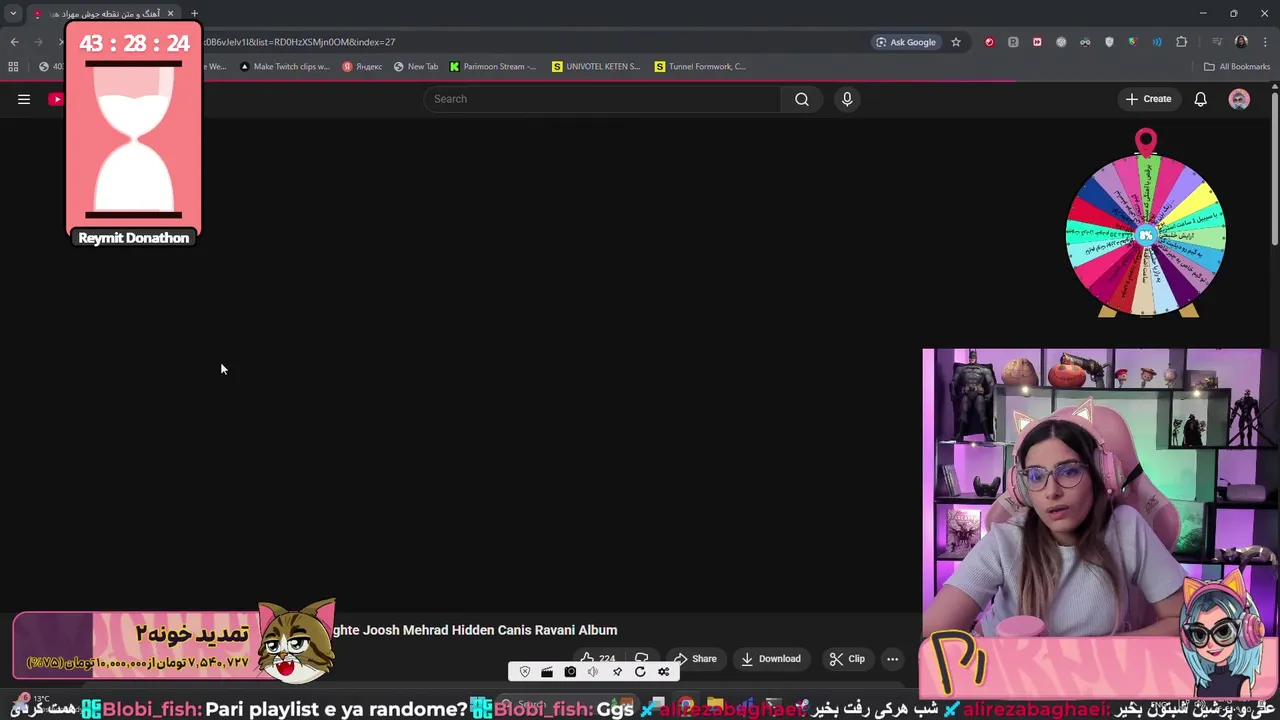Go back with the browser back arrow
The image size is (1280, 720).
pyautogui.click(x=14, y=42)
